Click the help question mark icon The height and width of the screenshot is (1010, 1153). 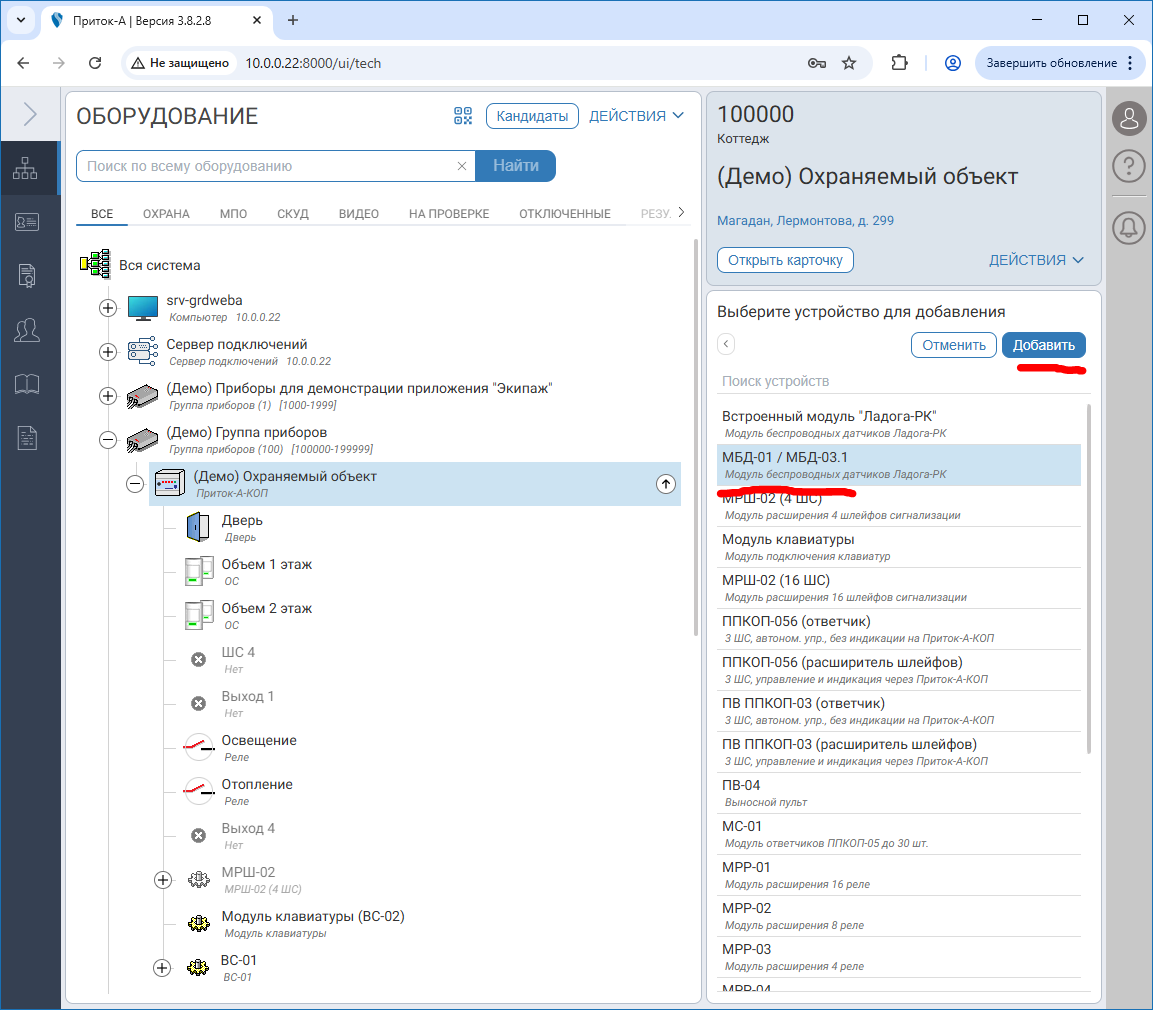[x=1128, y=166]
